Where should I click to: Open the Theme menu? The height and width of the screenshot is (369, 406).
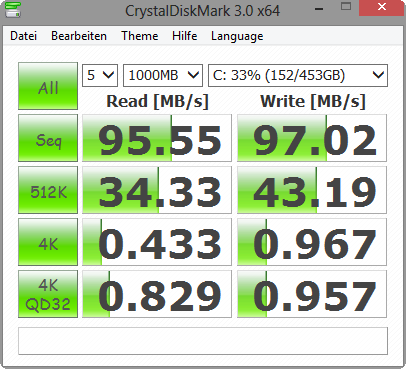tap(140, 36)
